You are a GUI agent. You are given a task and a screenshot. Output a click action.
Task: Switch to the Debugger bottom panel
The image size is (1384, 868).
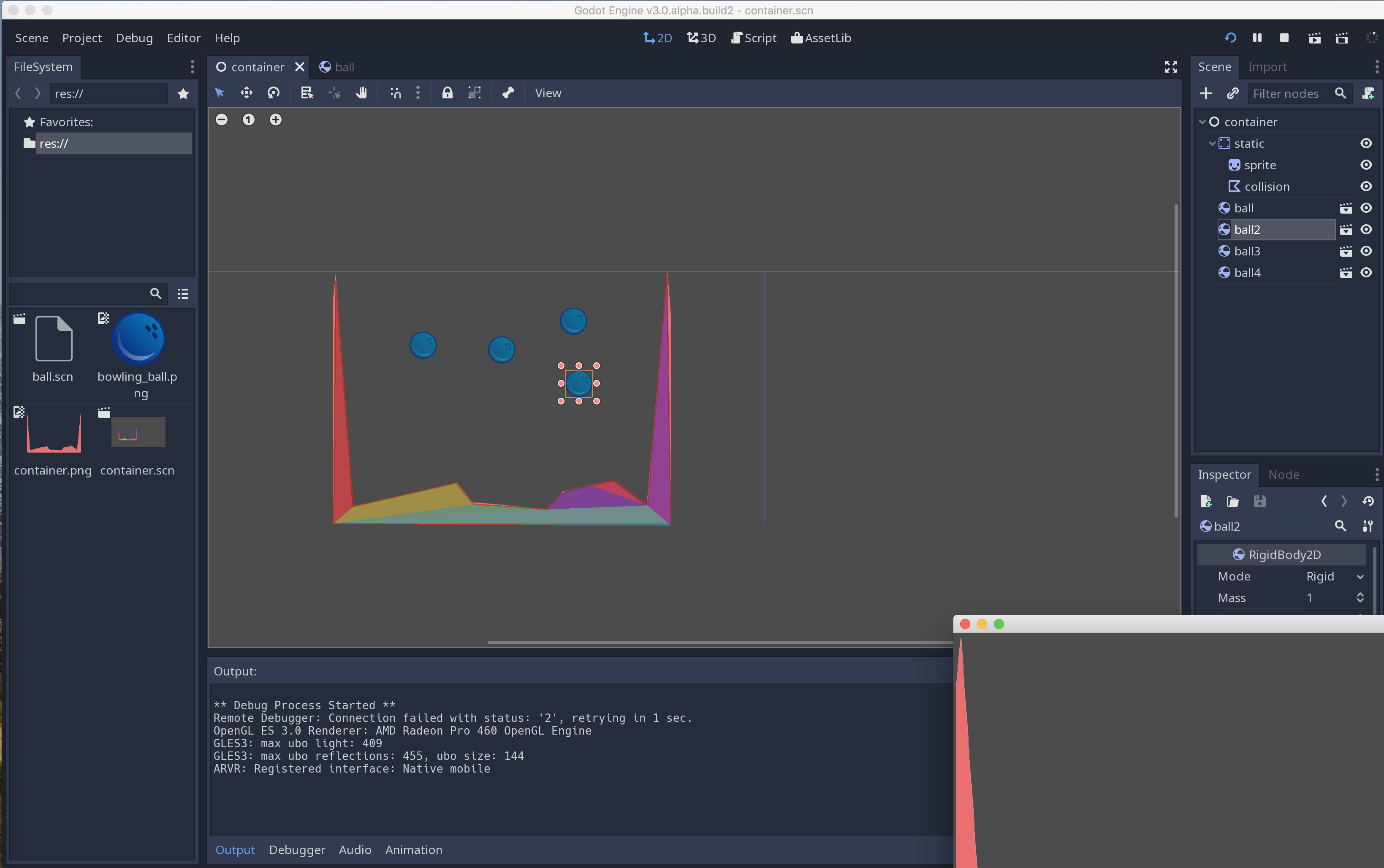click(297, 849)
